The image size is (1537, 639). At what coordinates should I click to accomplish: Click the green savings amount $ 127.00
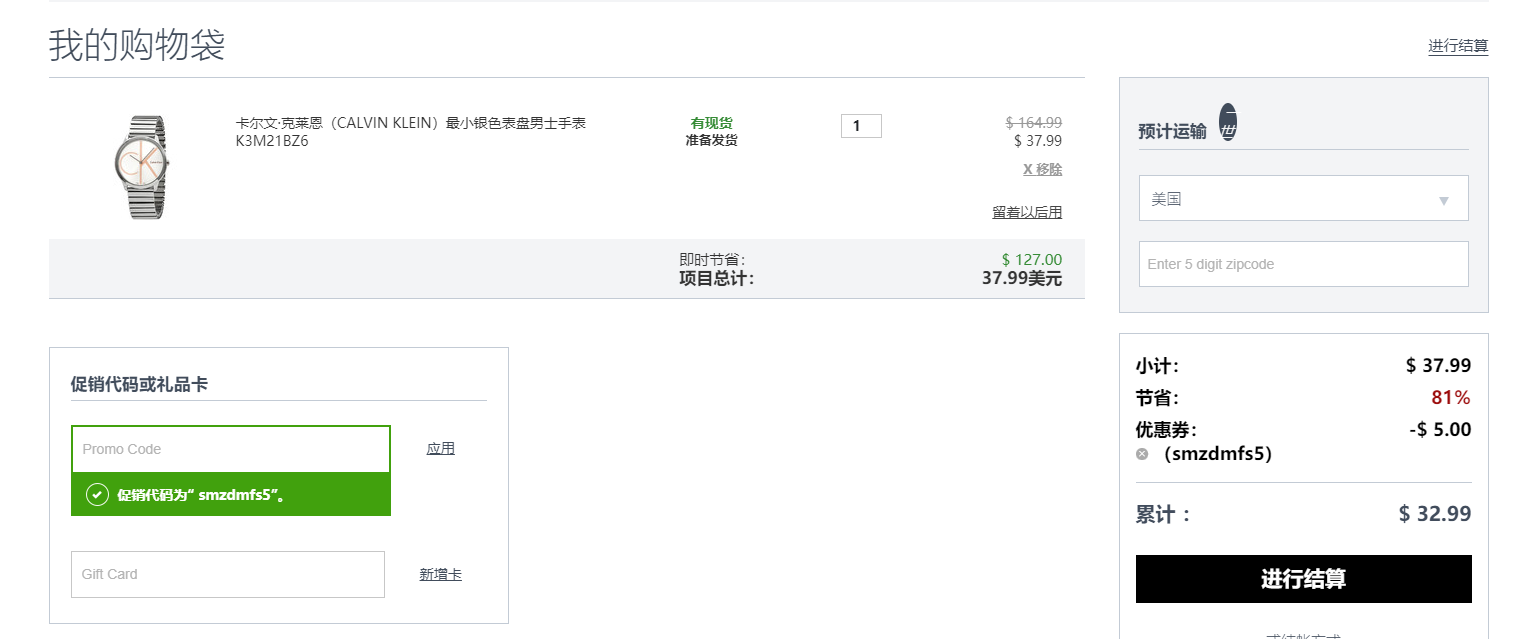[x=1032, y=260]
